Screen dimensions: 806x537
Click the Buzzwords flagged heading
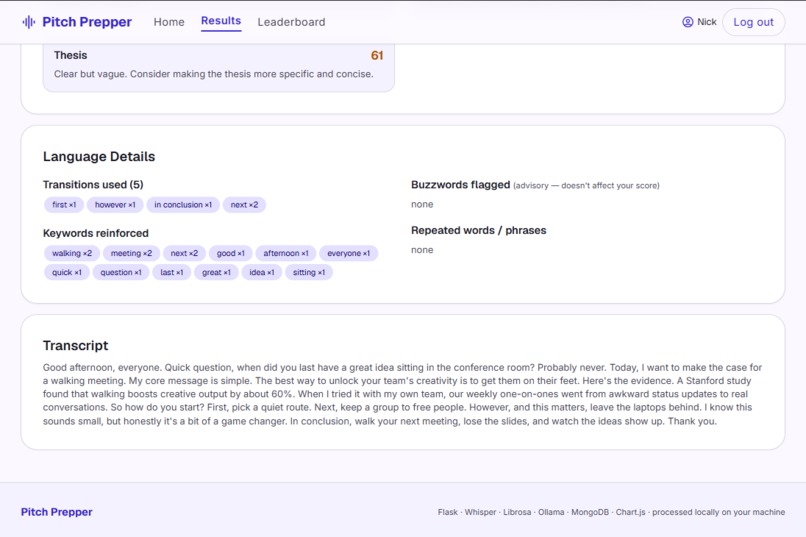[x=461, y=184]
